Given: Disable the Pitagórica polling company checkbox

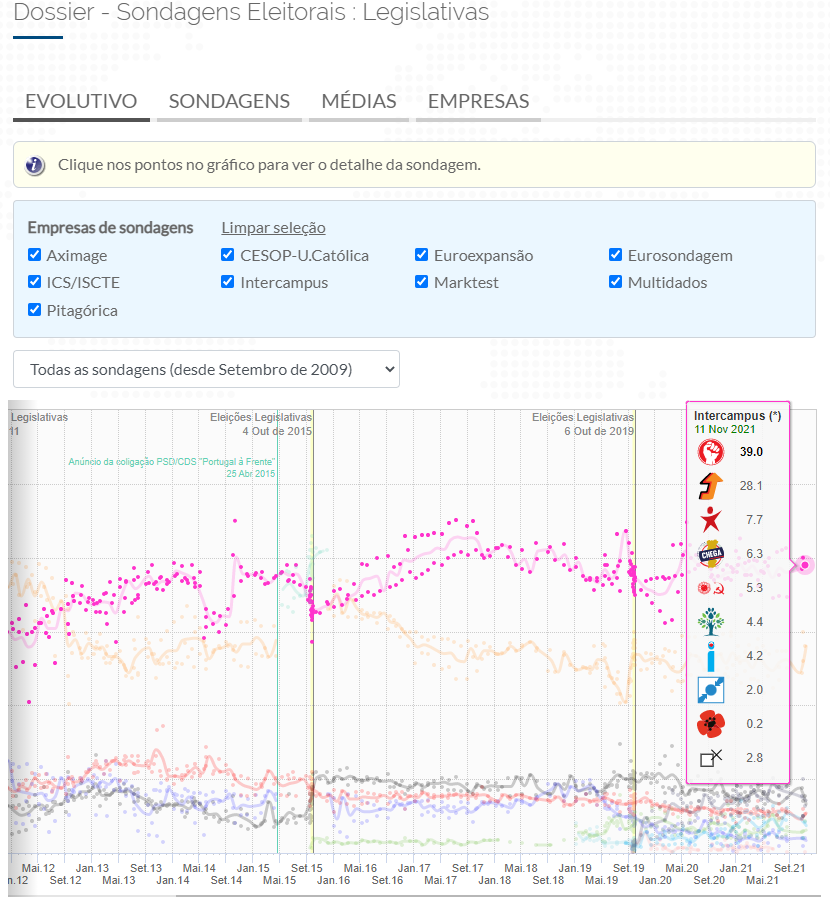Looking at the screenshot, I should point(35,310).
